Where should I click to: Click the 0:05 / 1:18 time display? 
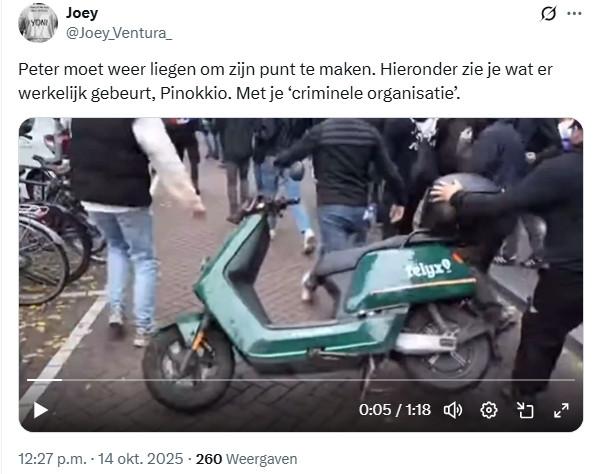(x=395, y=410)
